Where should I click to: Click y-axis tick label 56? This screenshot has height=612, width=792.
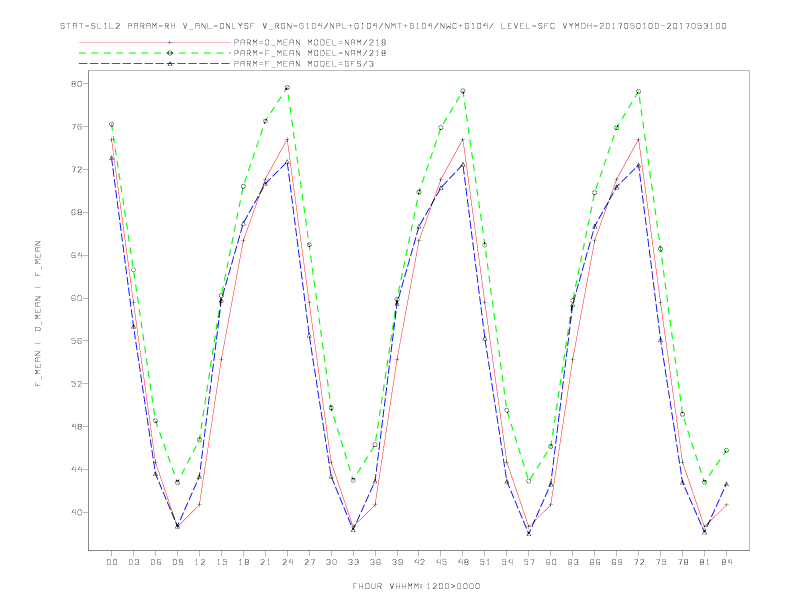coord(76,341)
